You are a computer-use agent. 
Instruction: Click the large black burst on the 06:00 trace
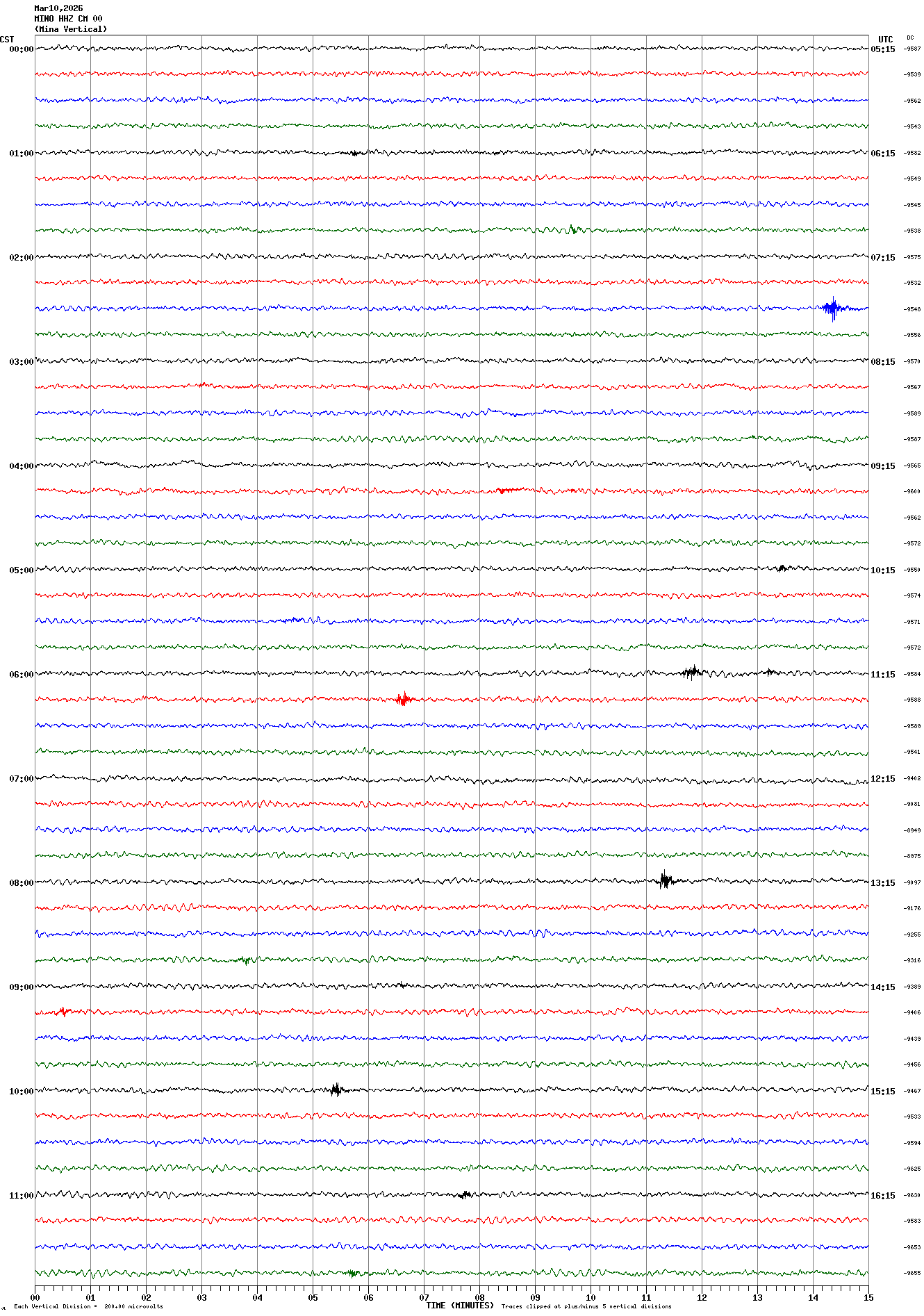692,672
